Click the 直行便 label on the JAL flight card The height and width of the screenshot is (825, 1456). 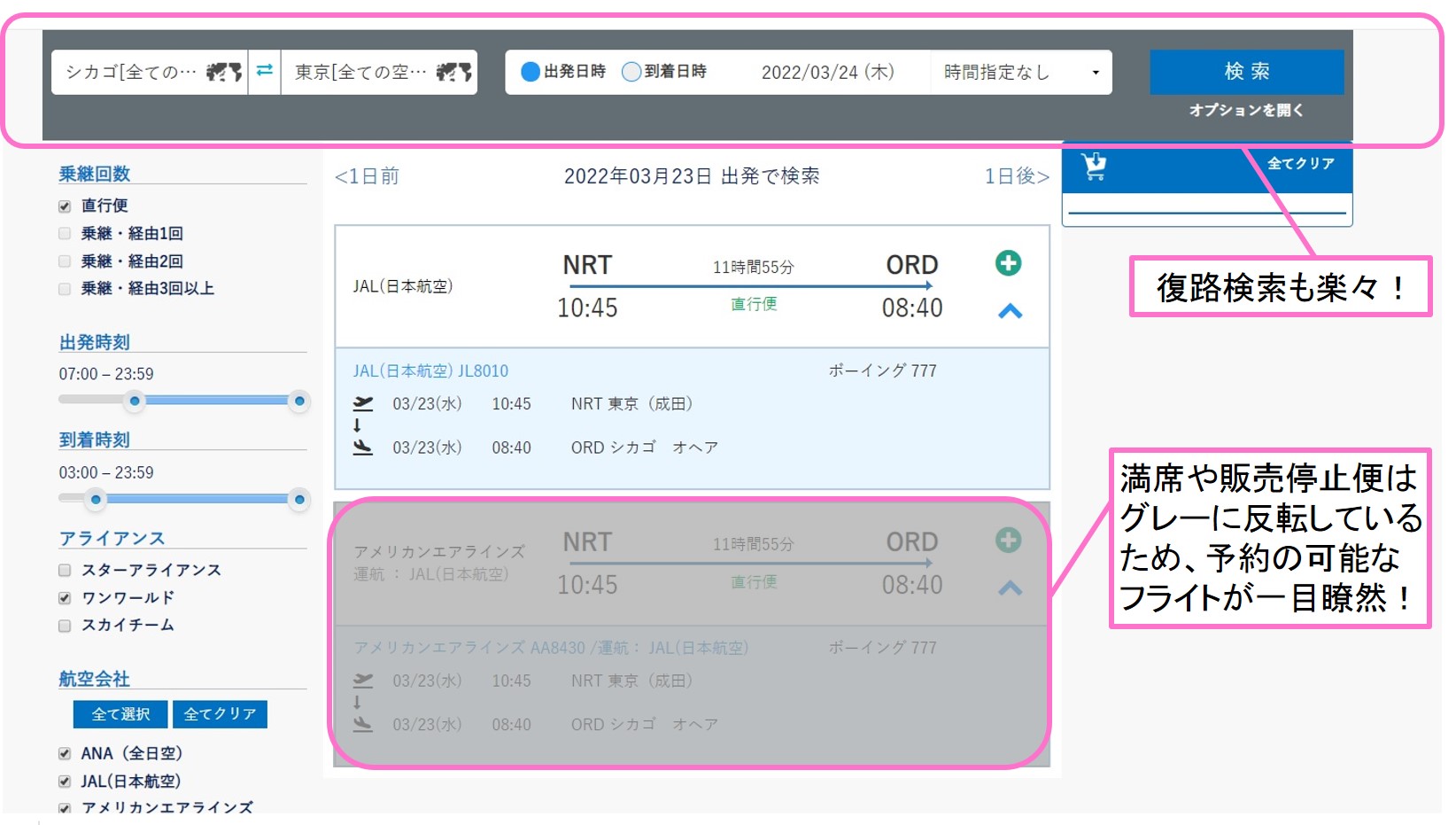point(754,304)
